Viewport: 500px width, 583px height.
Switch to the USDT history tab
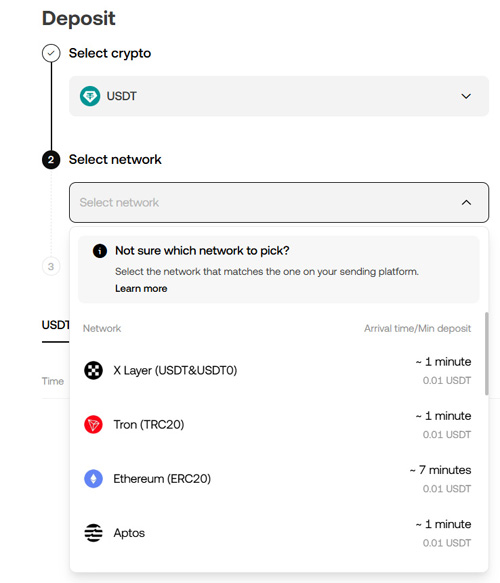tap(55, 325)
